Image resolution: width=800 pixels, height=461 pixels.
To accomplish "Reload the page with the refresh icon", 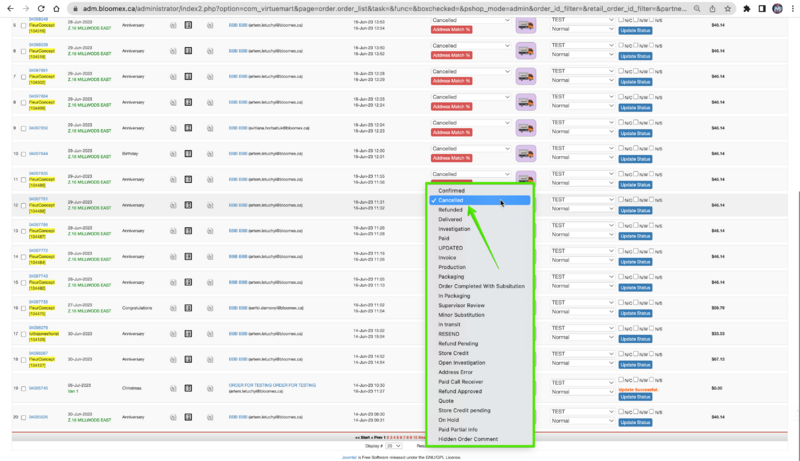I will click(41, 9).
